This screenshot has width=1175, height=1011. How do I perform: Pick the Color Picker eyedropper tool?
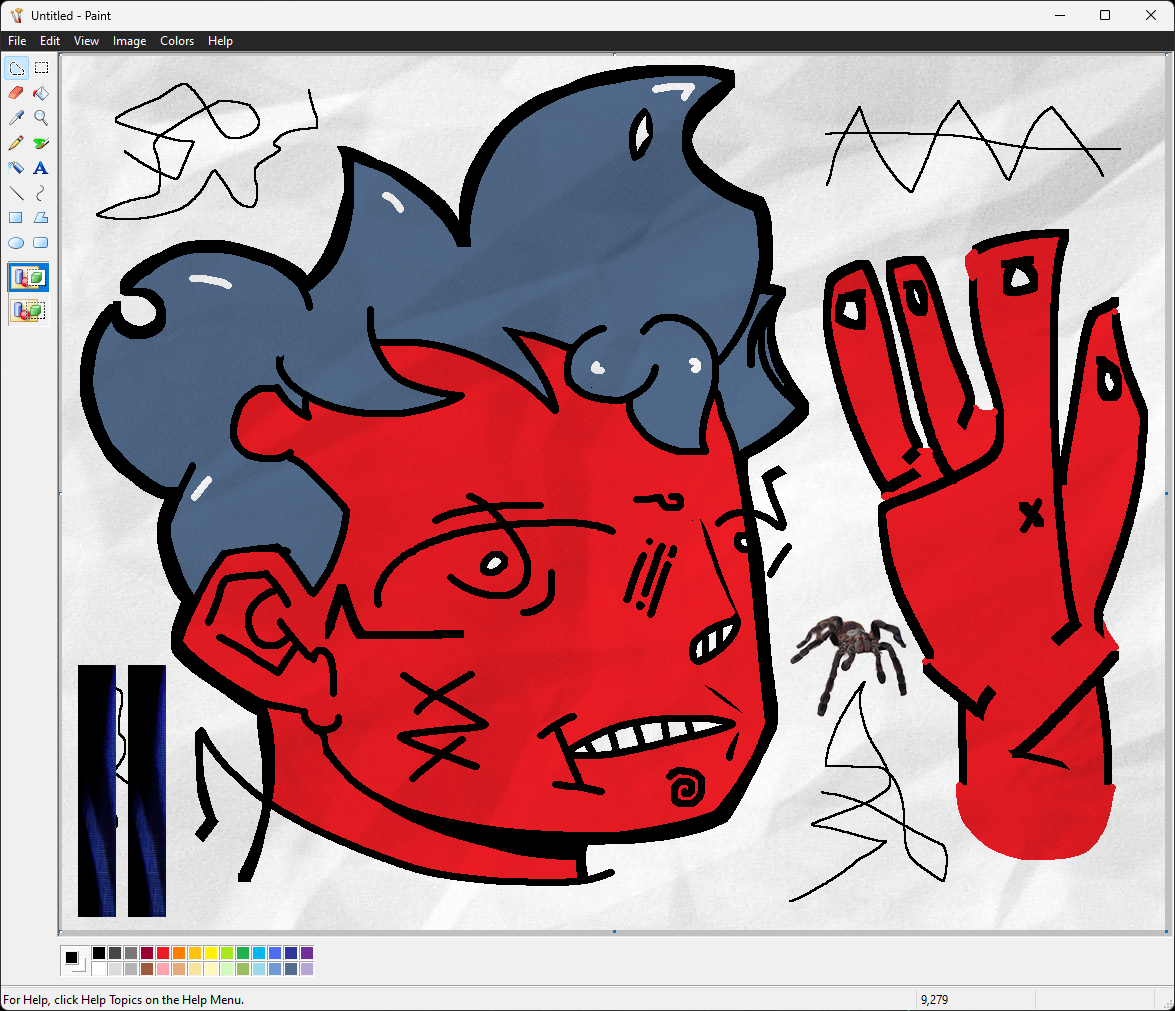tap(16, 118)
